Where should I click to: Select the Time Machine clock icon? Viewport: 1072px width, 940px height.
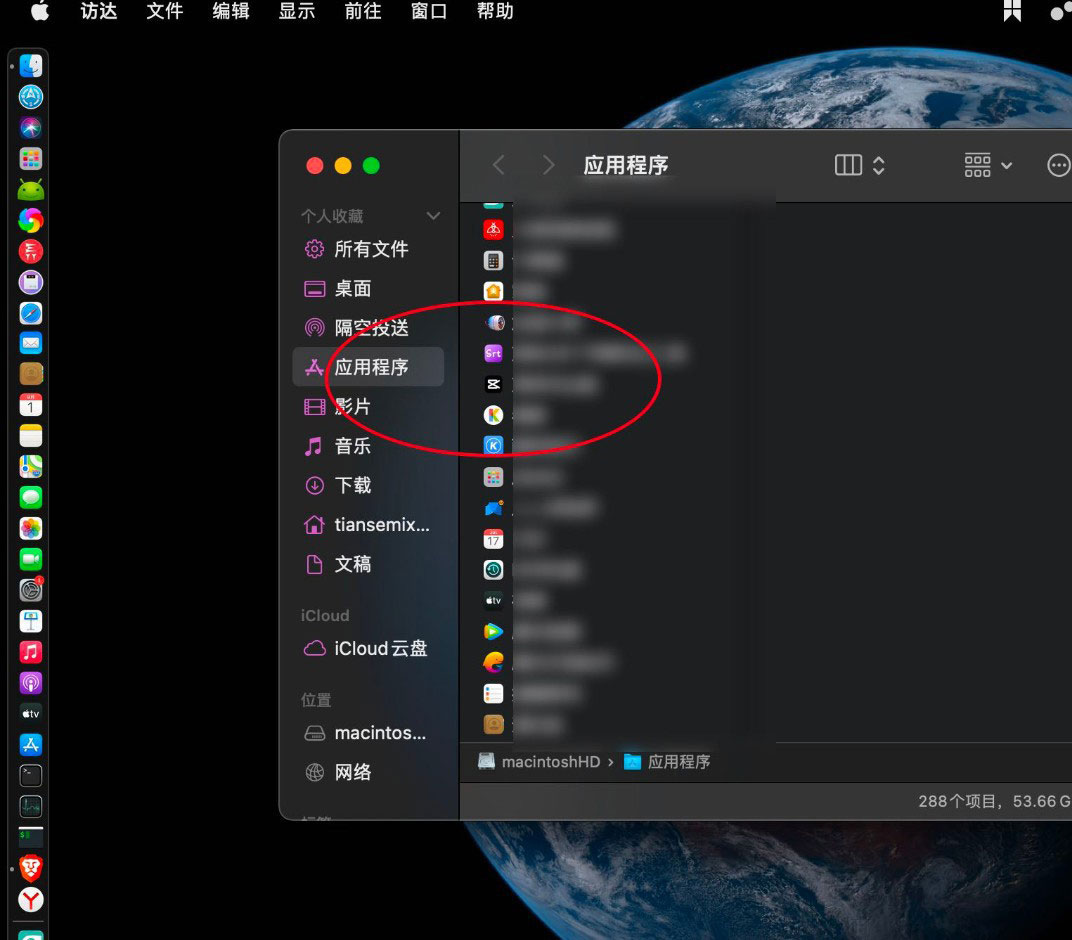click(493, 569)
